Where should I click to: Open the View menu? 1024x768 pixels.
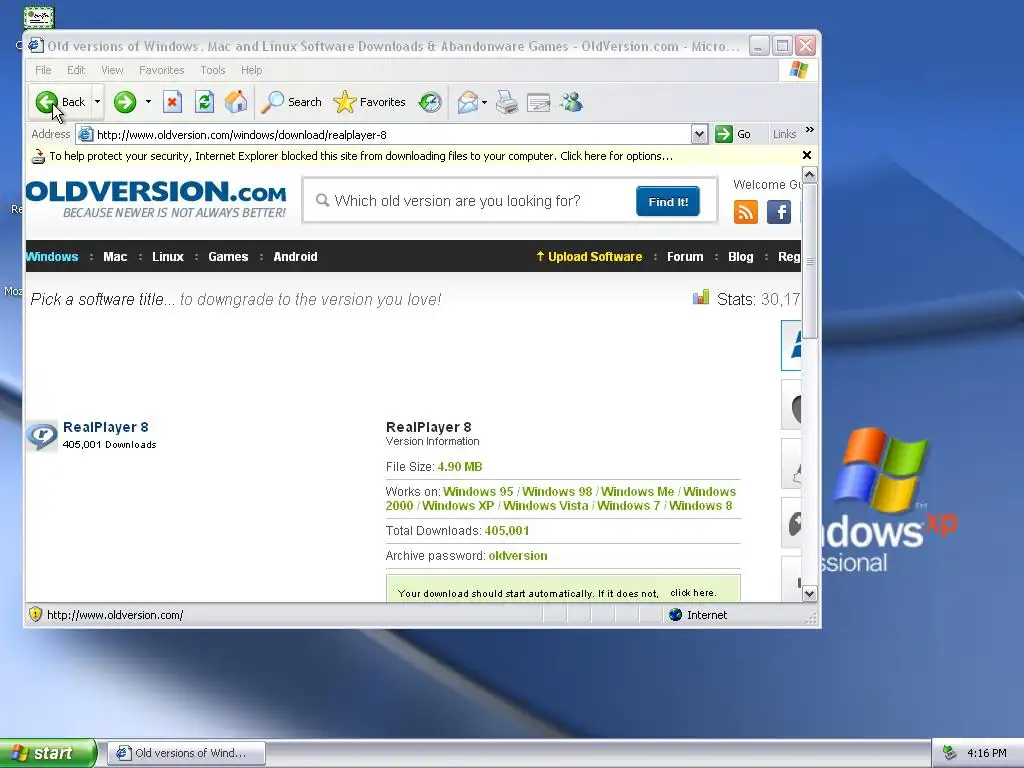pos(112,70)
